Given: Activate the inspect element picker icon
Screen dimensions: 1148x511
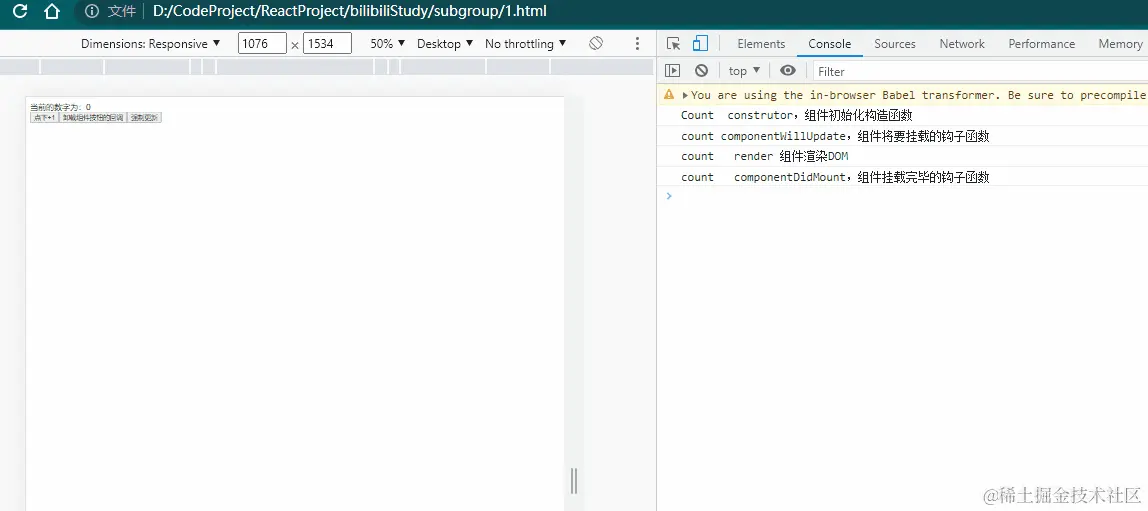Looking at the screenshot, I should (x=674, y=44).
